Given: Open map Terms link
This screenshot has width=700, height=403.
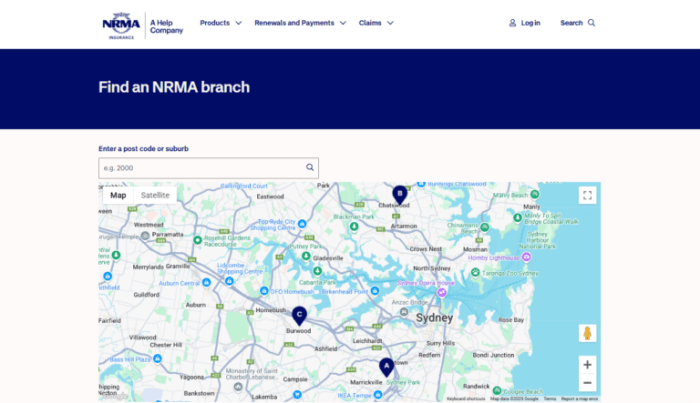Looking at the screenshot, I should (x=550, y=399).
